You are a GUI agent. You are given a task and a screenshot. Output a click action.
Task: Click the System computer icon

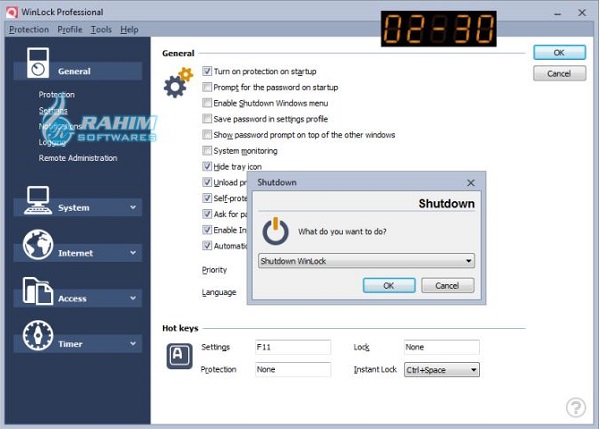click(x=38, y=200)
